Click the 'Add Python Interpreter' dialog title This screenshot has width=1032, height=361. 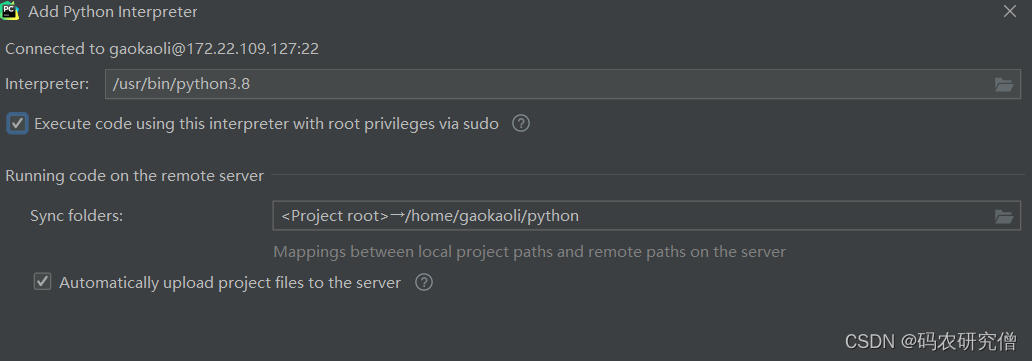pos(113,12)
